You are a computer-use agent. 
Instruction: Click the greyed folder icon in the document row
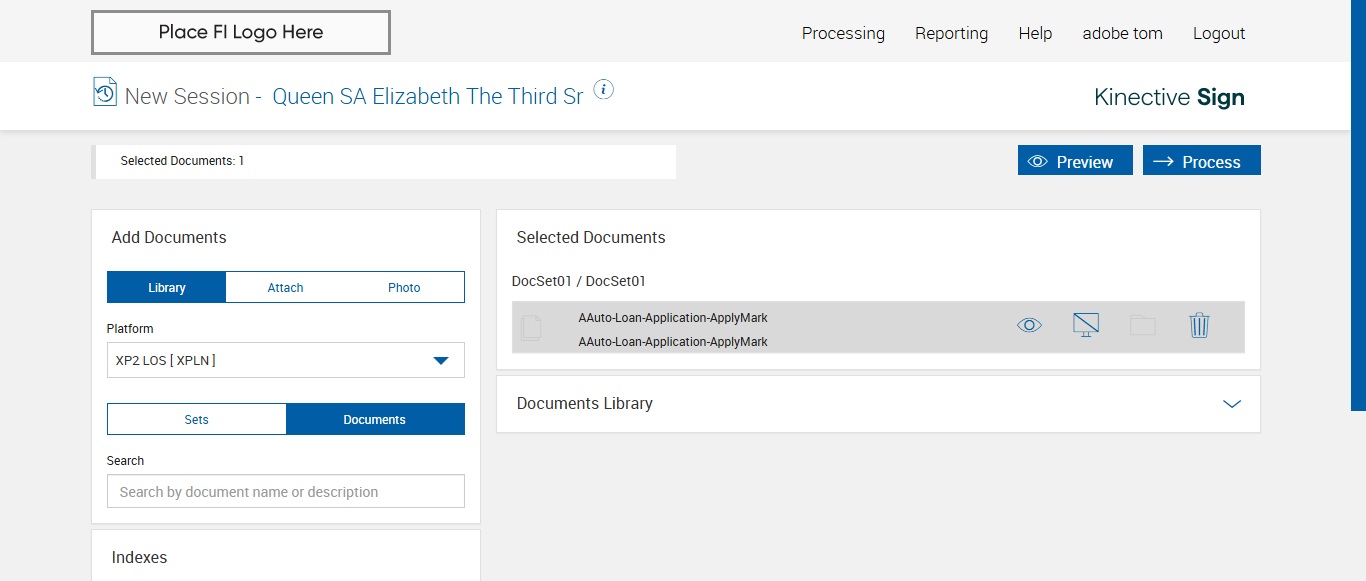[1142, 325]
